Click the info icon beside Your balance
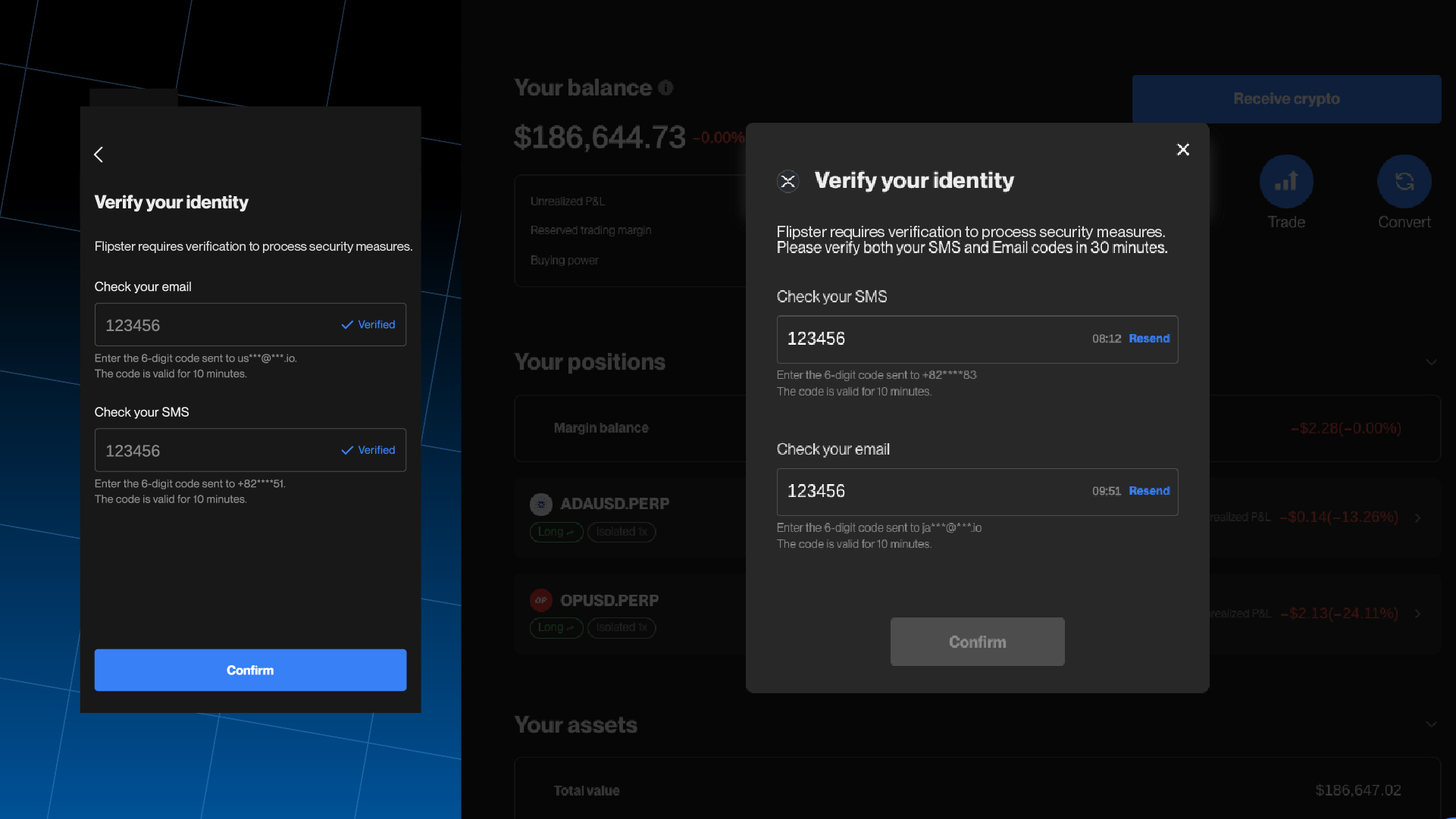The width and height of the screenshot is (1456, 819). point(665,88)
